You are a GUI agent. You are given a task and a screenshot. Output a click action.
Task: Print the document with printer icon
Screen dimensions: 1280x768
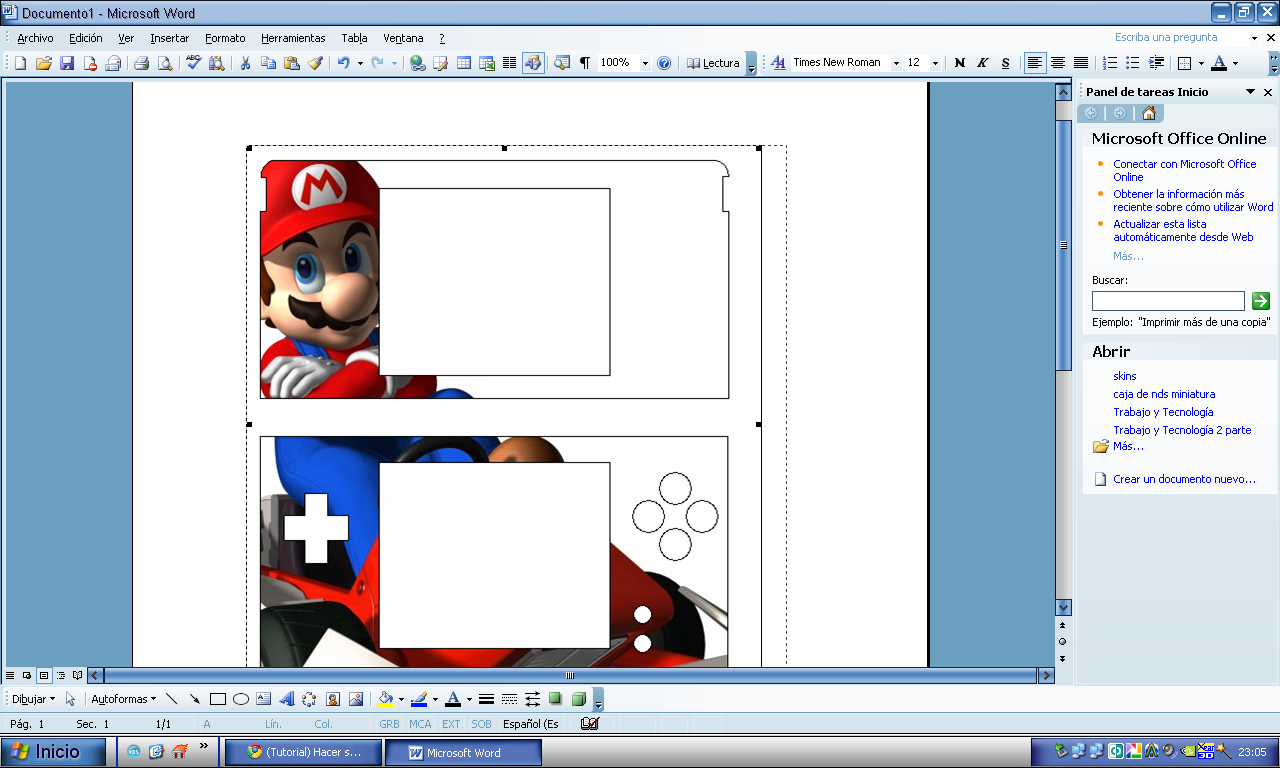141,63
